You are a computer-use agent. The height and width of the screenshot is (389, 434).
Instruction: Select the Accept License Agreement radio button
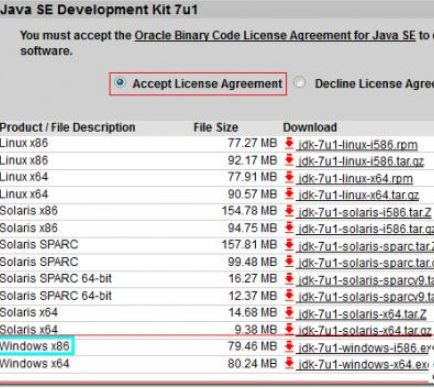coord(120,82)
